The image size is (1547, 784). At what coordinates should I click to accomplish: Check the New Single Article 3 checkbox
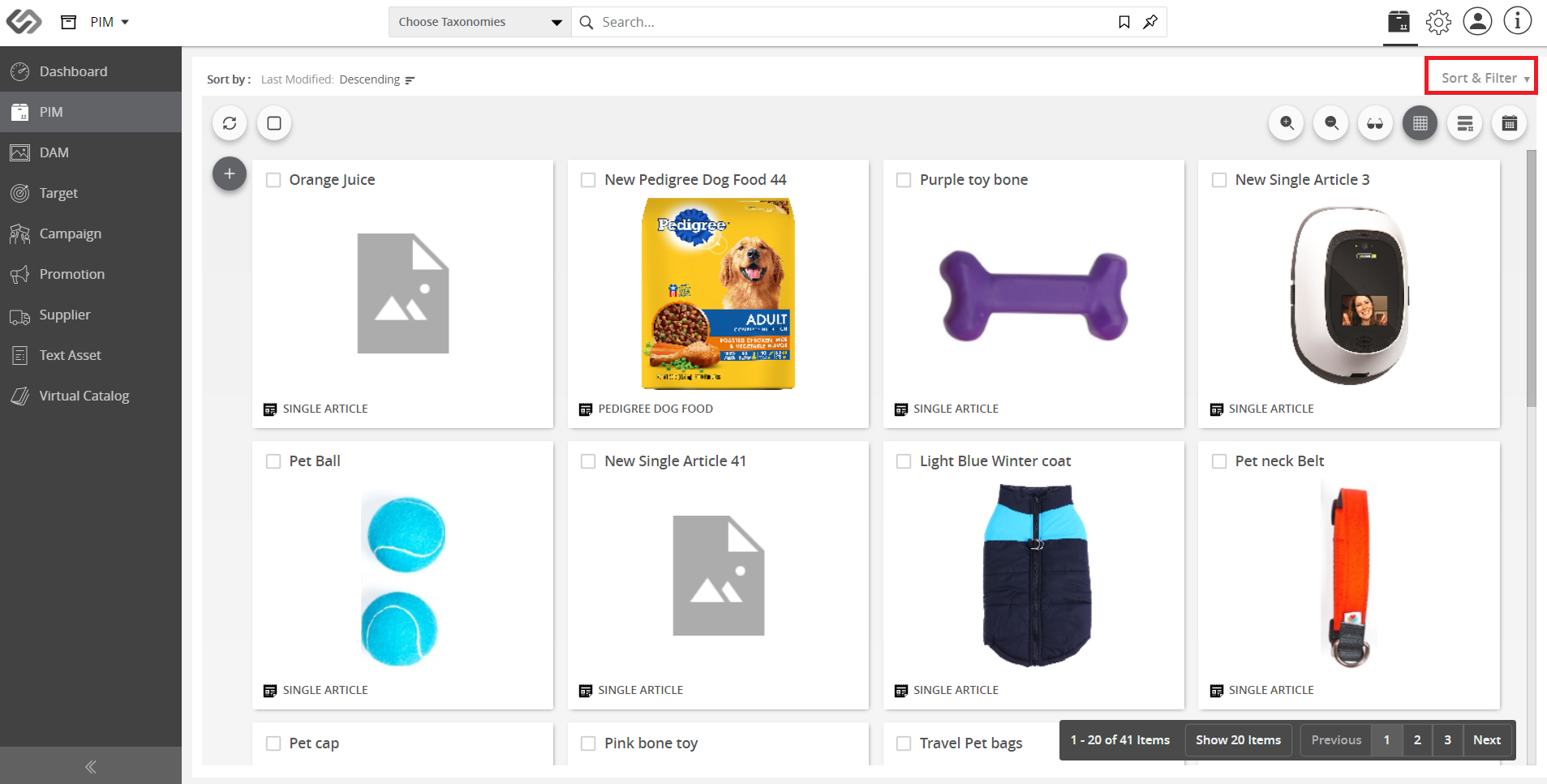pos(1219,180)
